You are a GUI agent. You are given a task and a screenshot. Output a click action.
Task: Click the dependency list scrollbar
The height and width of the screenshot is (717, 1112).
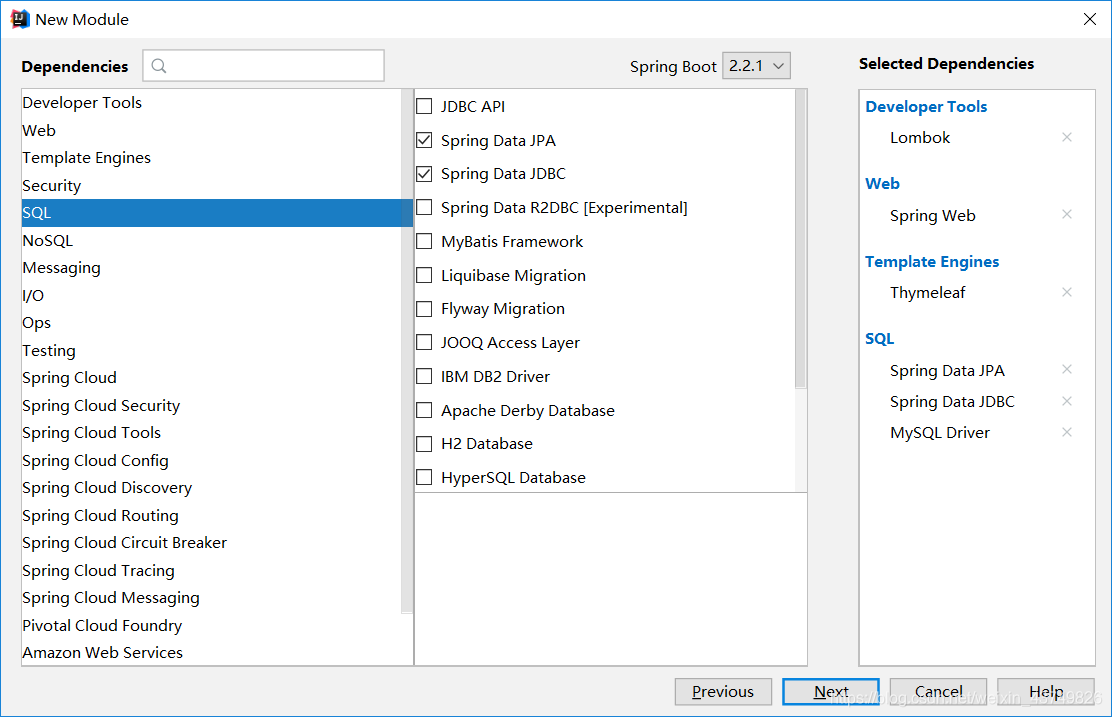point(801,239)
